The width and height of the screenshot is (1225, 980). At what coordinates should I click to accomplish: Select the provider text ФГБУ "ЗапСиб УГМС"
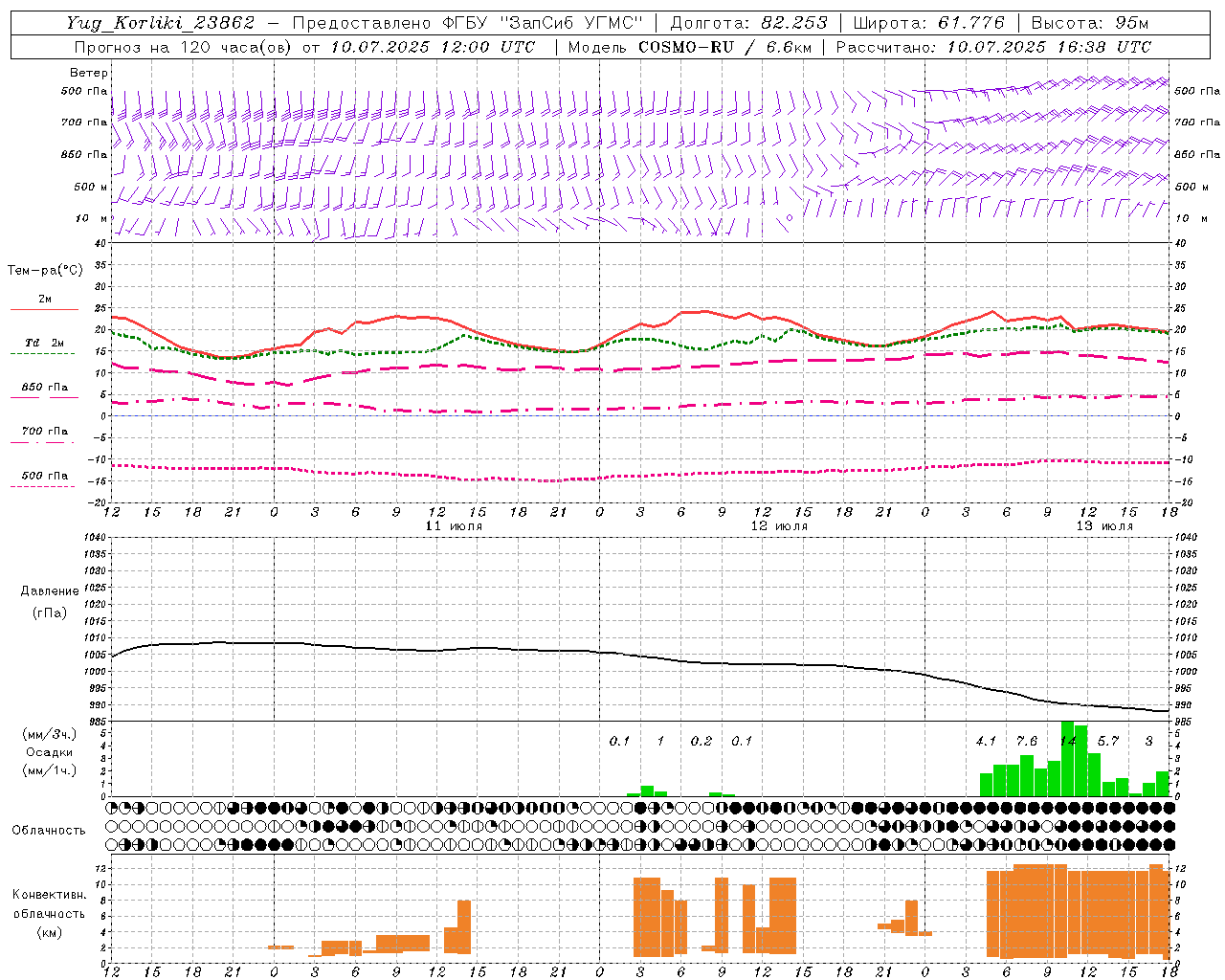(x=544, y=23)
